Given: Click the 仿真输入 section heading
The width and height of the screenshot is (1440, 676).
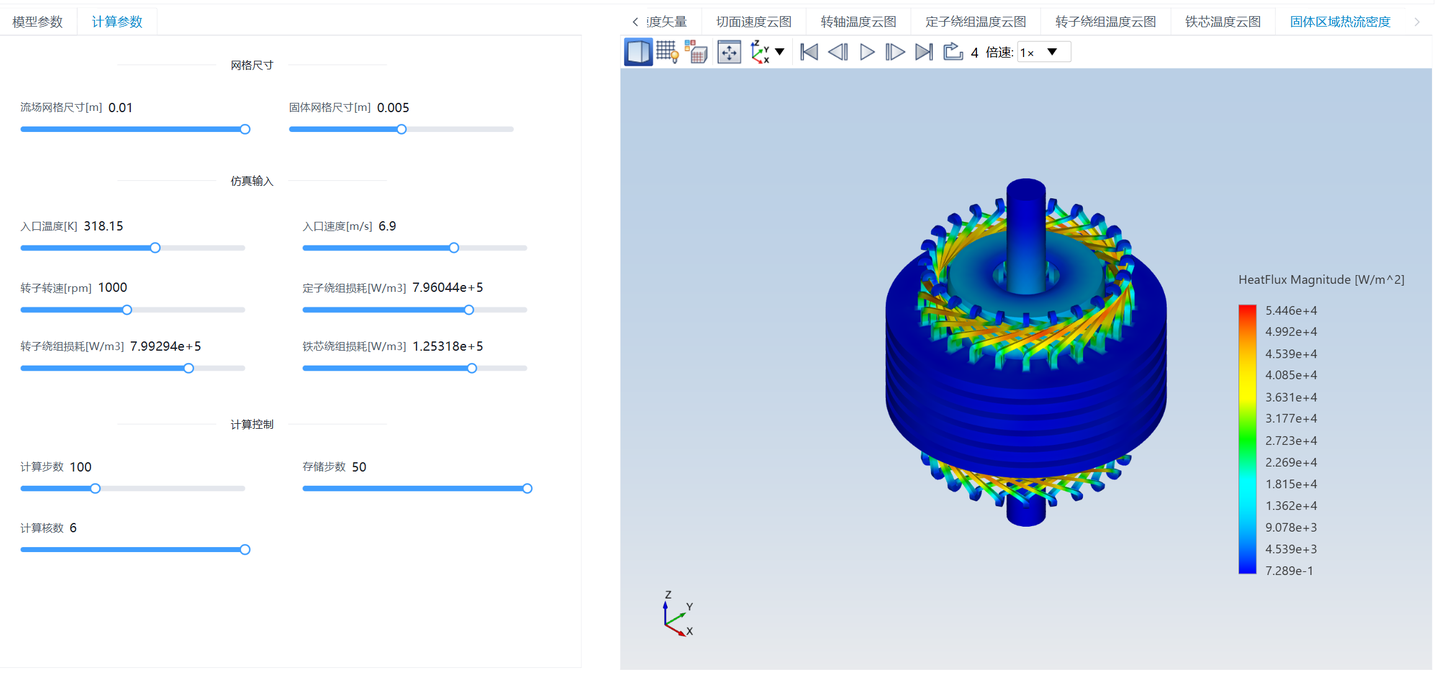Looking at the screenshot, I should (x=252, y=181).
